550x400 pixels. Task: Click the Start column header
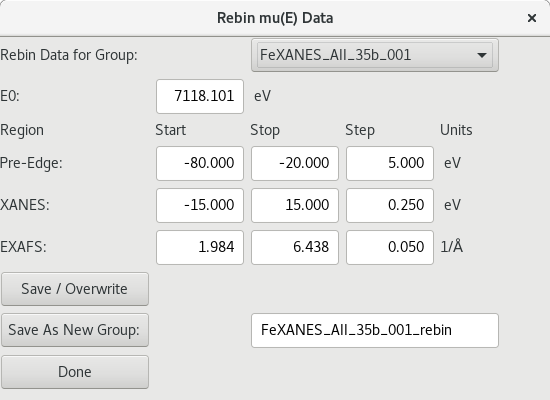(x=170, y=130)
